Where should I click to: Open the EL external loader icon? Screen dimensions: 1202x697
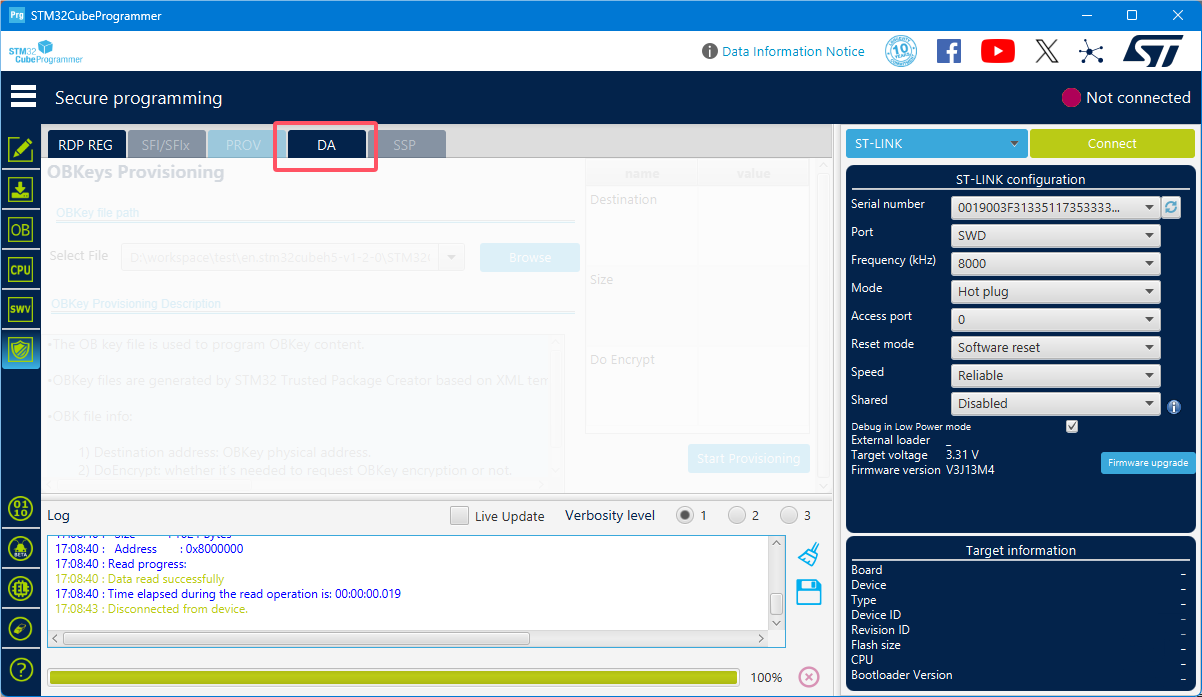point(20,588)
